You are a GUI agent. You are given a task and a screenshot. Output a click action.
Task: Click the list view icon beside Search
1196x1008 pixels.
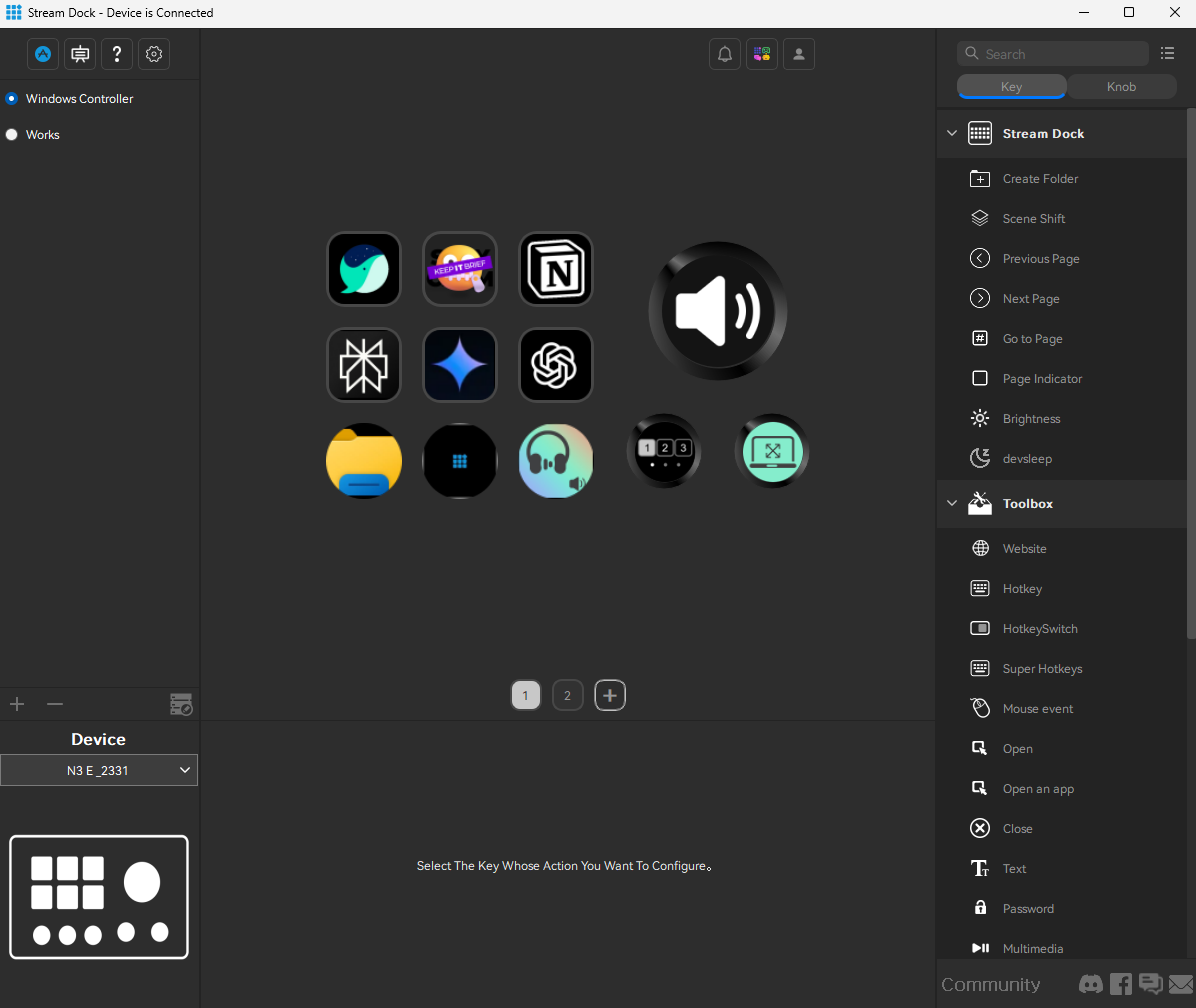pyautogui.click(x=1167, y=53)
